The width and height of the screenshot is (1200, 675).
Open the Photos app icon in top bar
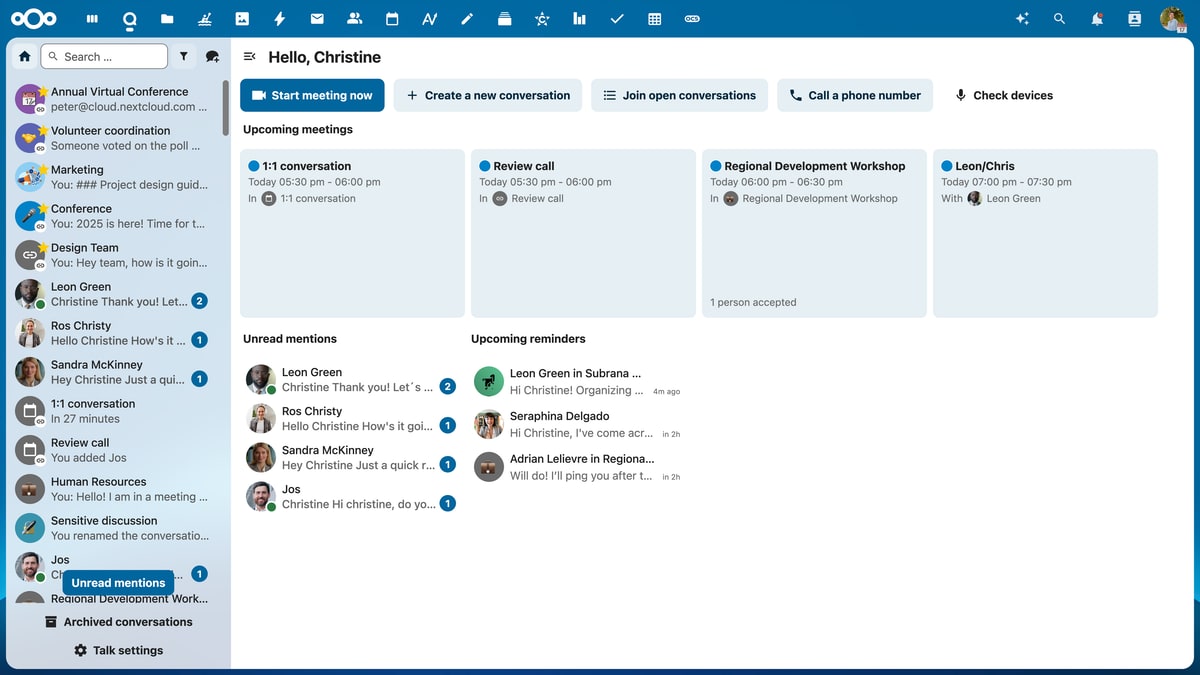242,19
